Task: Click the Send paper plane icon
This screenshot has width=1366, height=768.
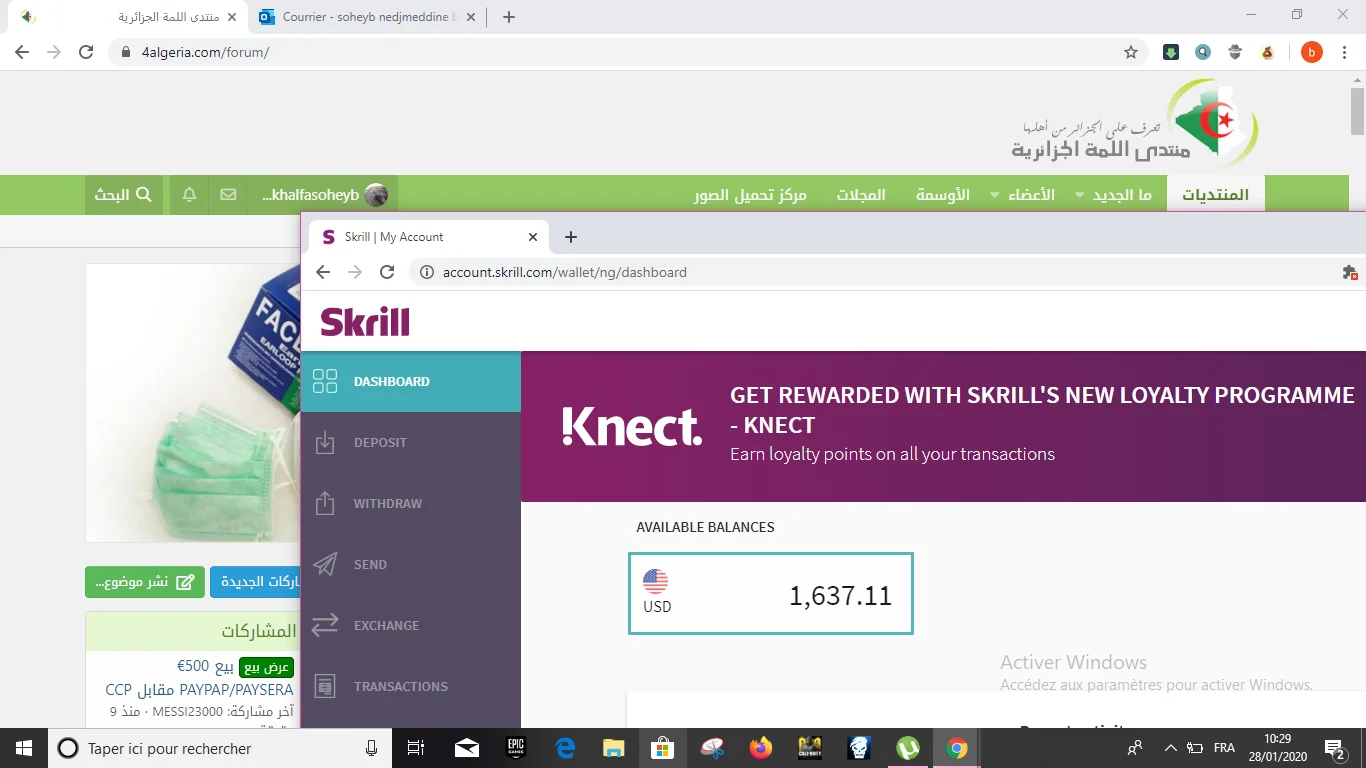Action: click(x=325, y=565)
